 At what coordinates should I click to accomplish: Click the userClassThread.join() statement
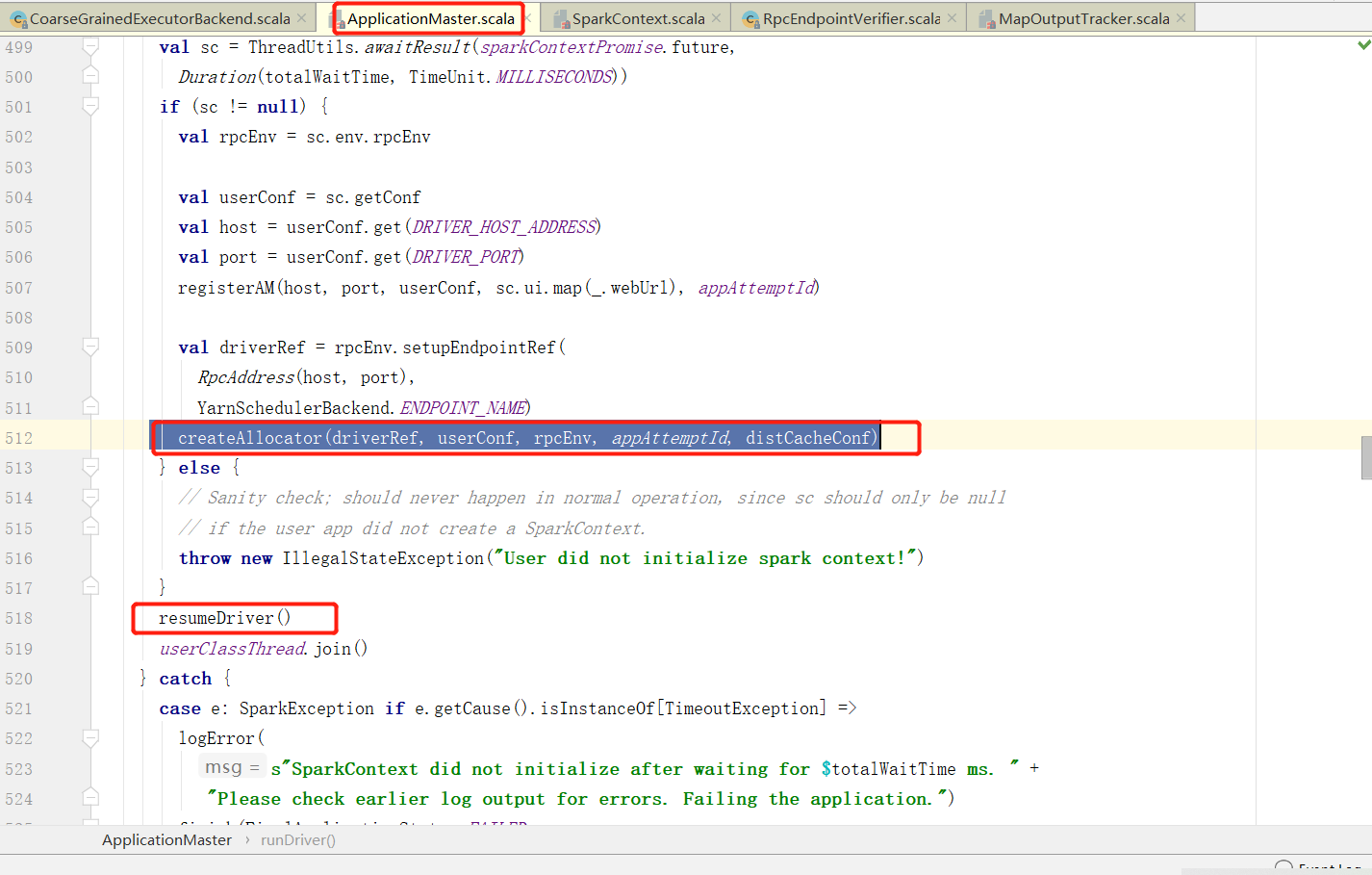[x=264, y=649]
